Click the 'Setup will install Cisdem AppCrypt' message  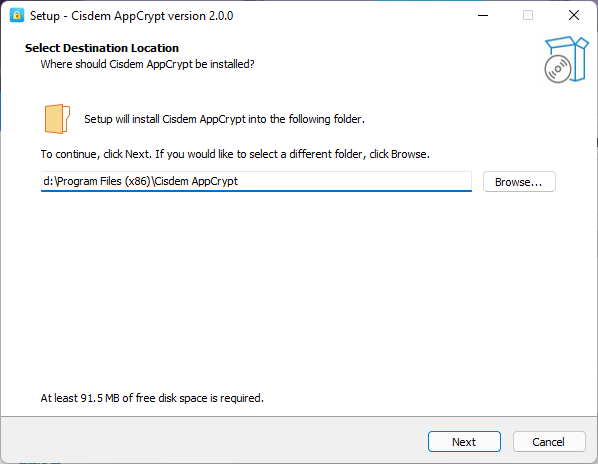click(x=225, y=119)
